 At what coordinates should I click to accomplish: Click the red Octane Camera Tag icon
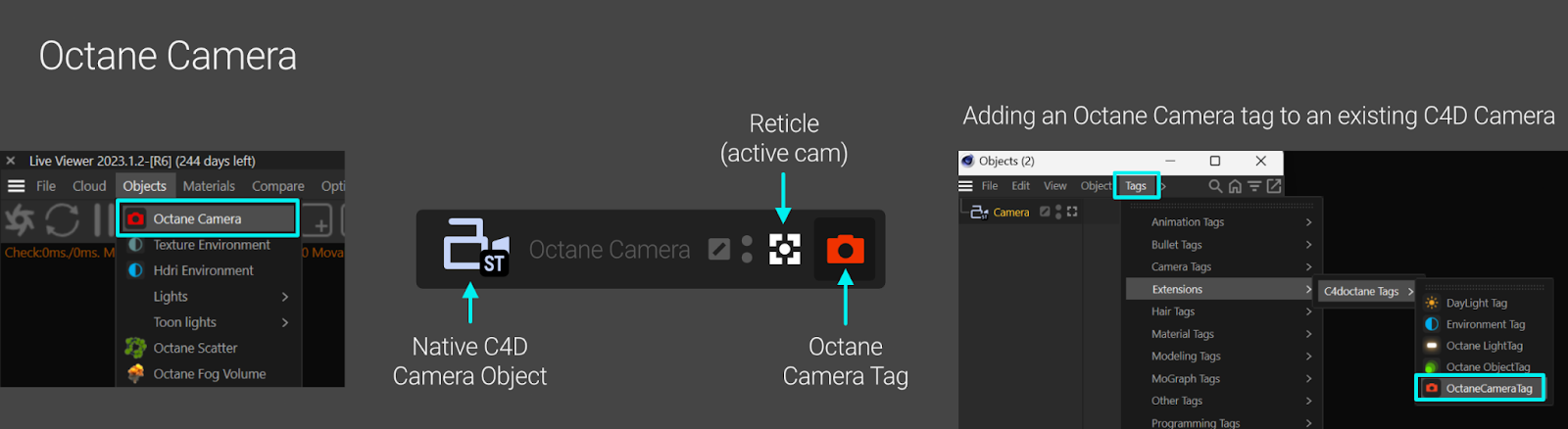pos(845,250)
